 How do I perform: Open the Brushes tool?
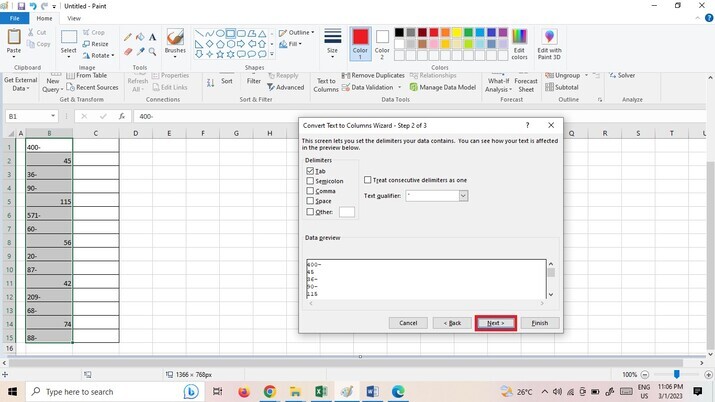pyautogui.click(x=175, y=41)
